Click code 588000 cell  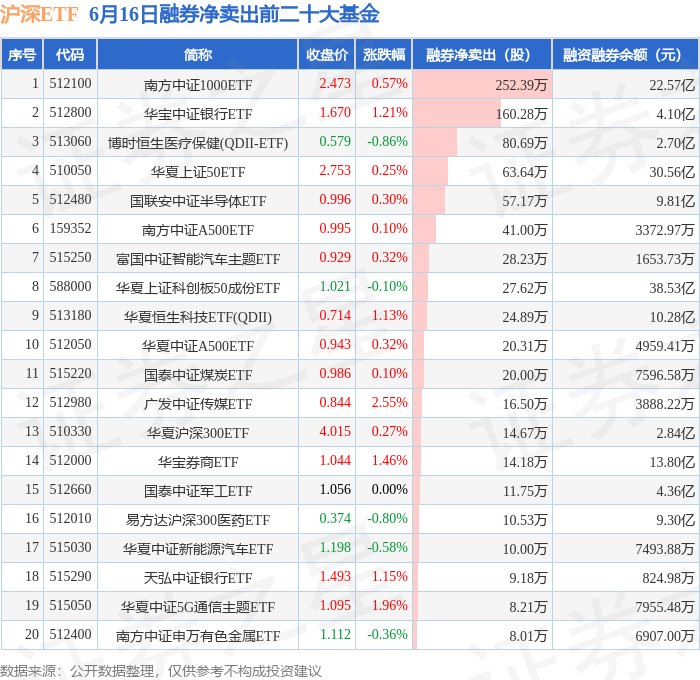click(70, 287)
